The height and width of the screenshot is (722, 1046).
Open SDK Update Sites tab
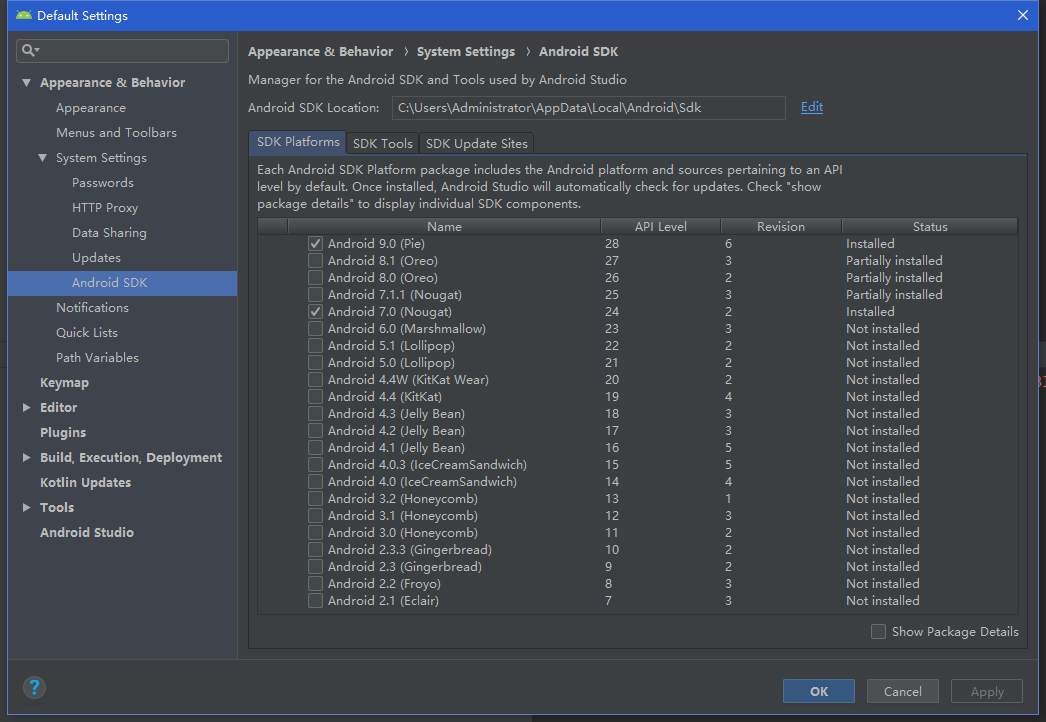(477, 143)
